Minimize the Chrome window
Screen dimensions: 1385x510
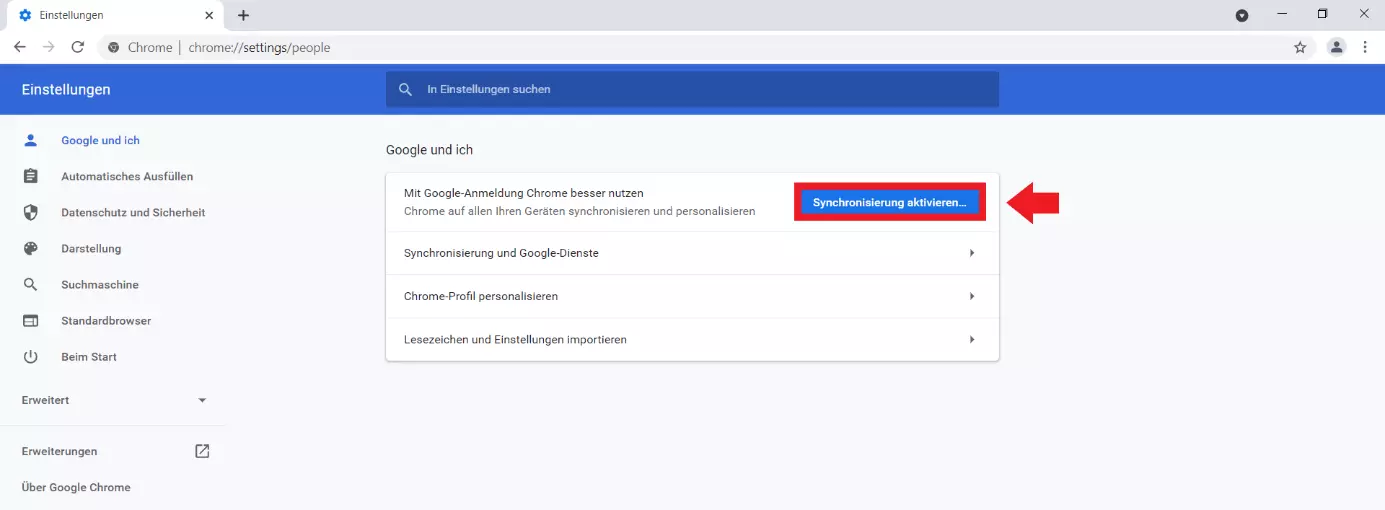1283,14
